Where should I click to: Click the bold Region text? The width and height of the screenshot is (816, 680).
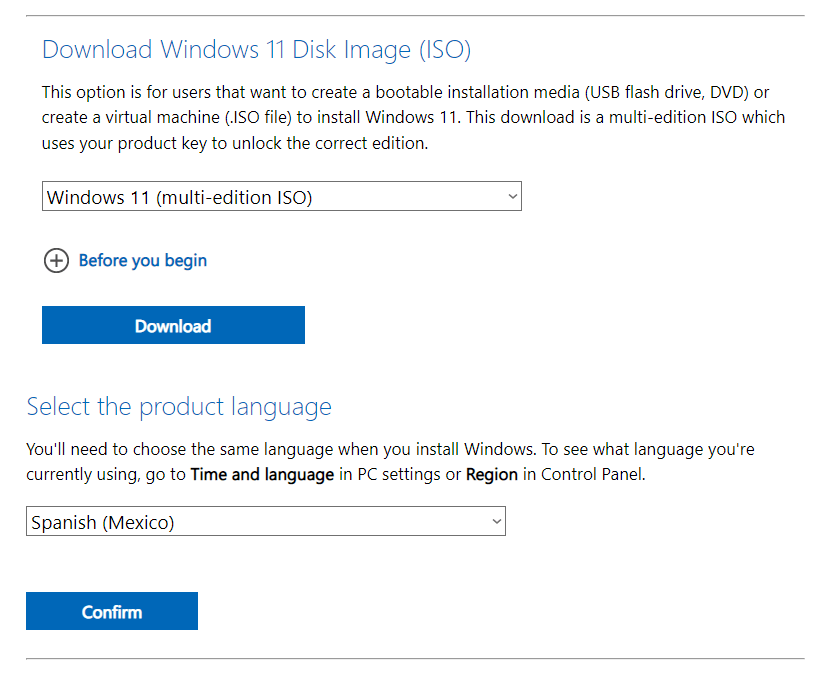492,474
